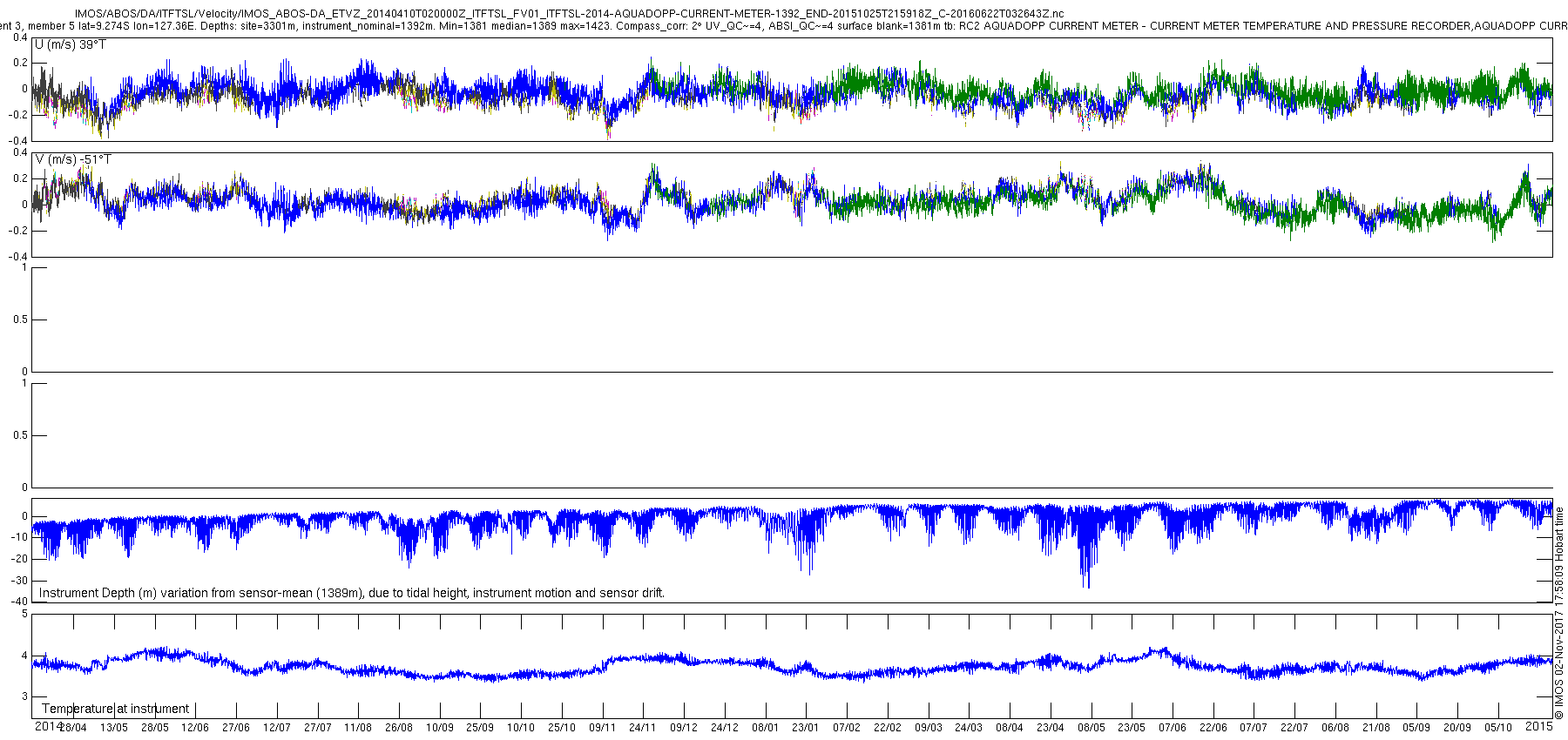
Task: Select the '24/03' date tick label
Action: click(969, 728)
